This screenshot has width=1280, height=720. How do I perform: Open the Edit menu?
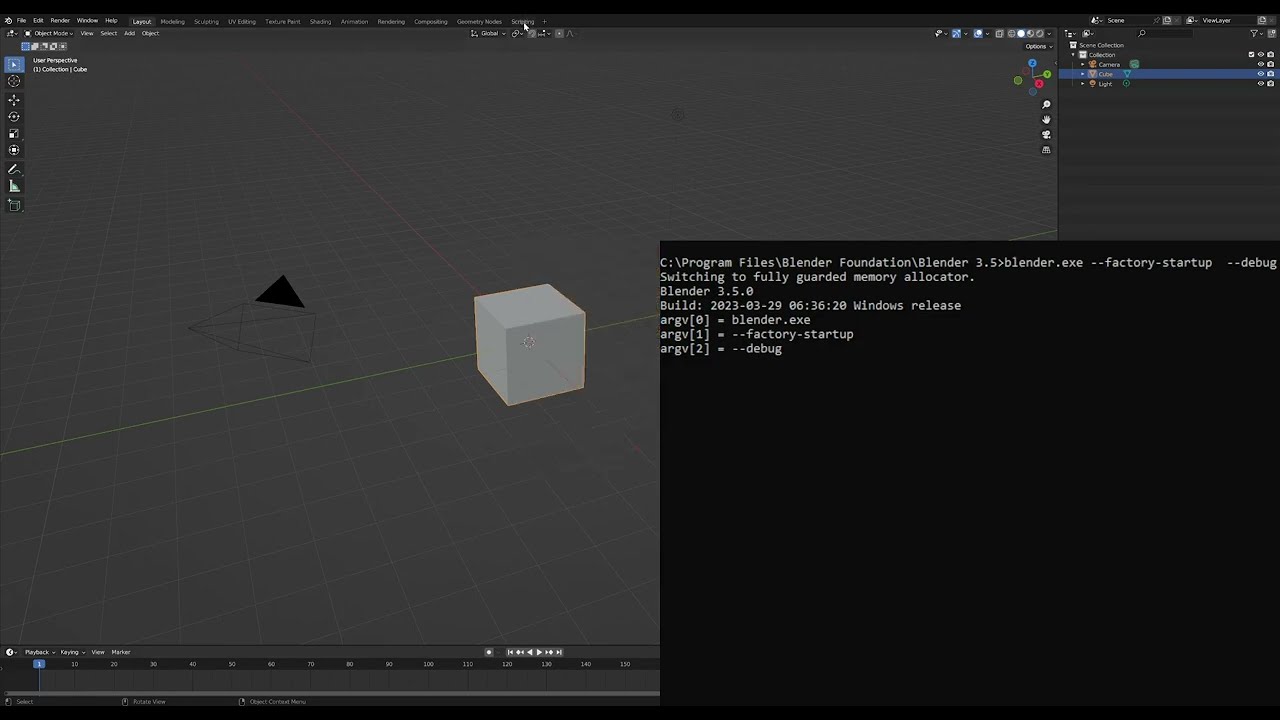tap(38, 21)
